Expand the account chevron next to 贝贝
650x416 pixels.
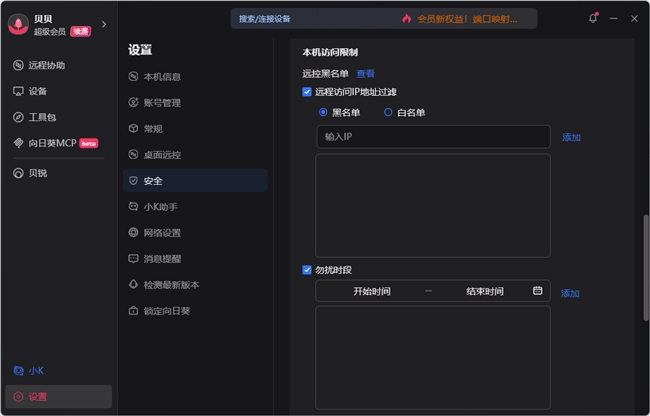click(x=104, y=24)
